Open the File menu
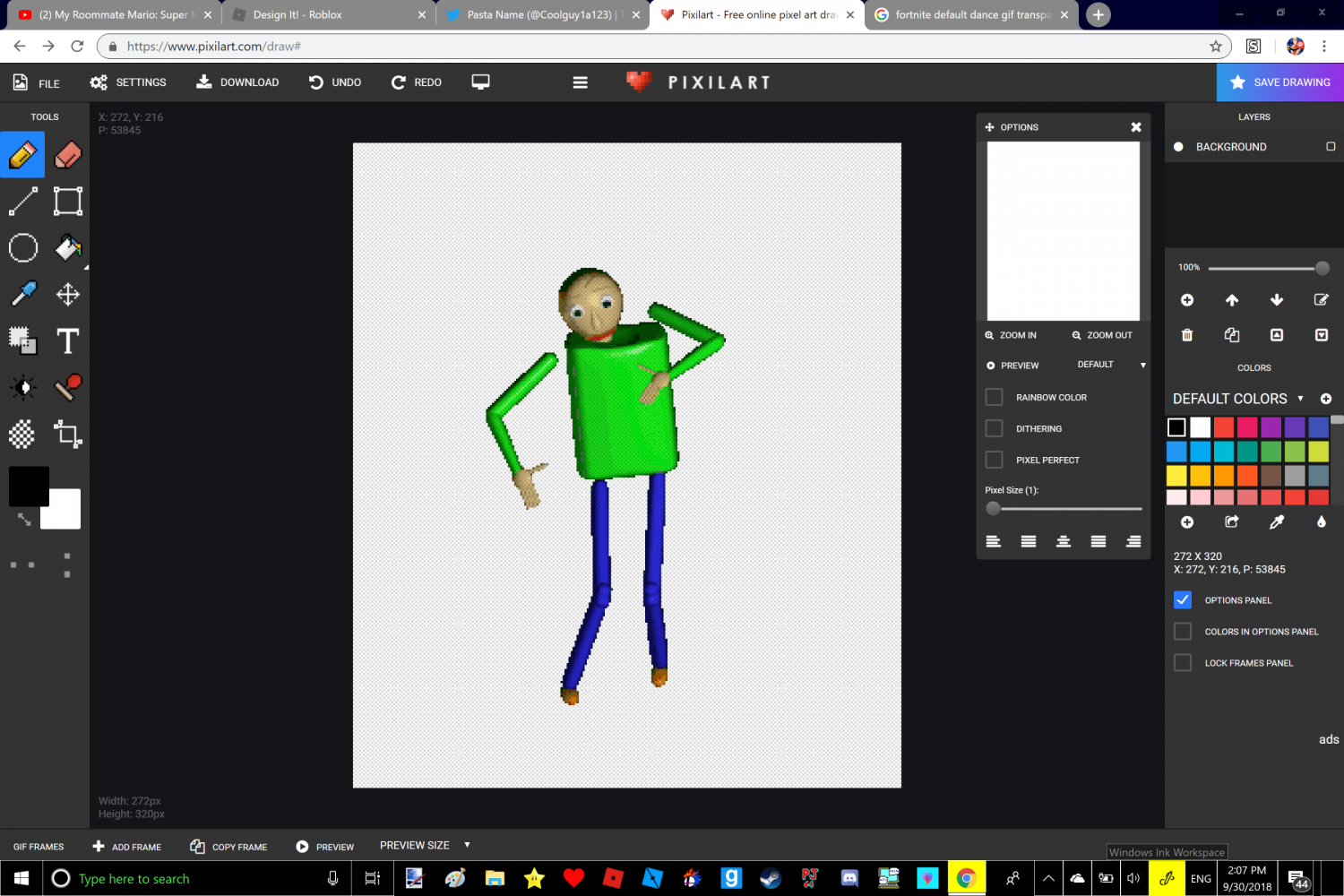Image resolution: width=1344 pixels, height=896 pixels. click(x=37, y=83)
